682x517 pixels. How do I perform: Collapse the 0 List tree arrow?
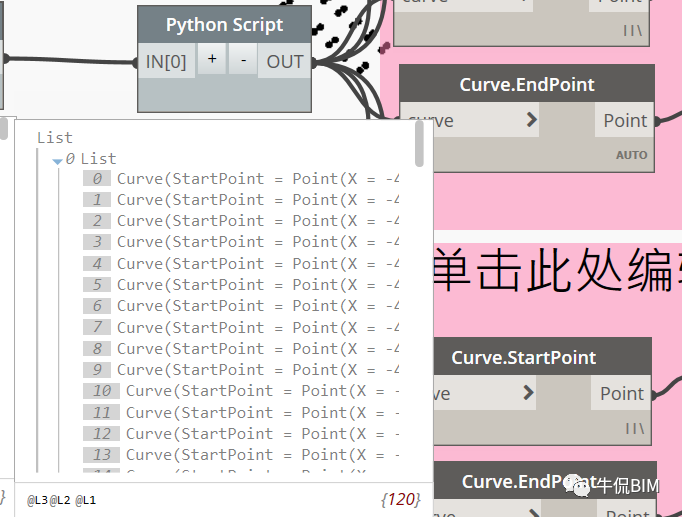[57, 161]
